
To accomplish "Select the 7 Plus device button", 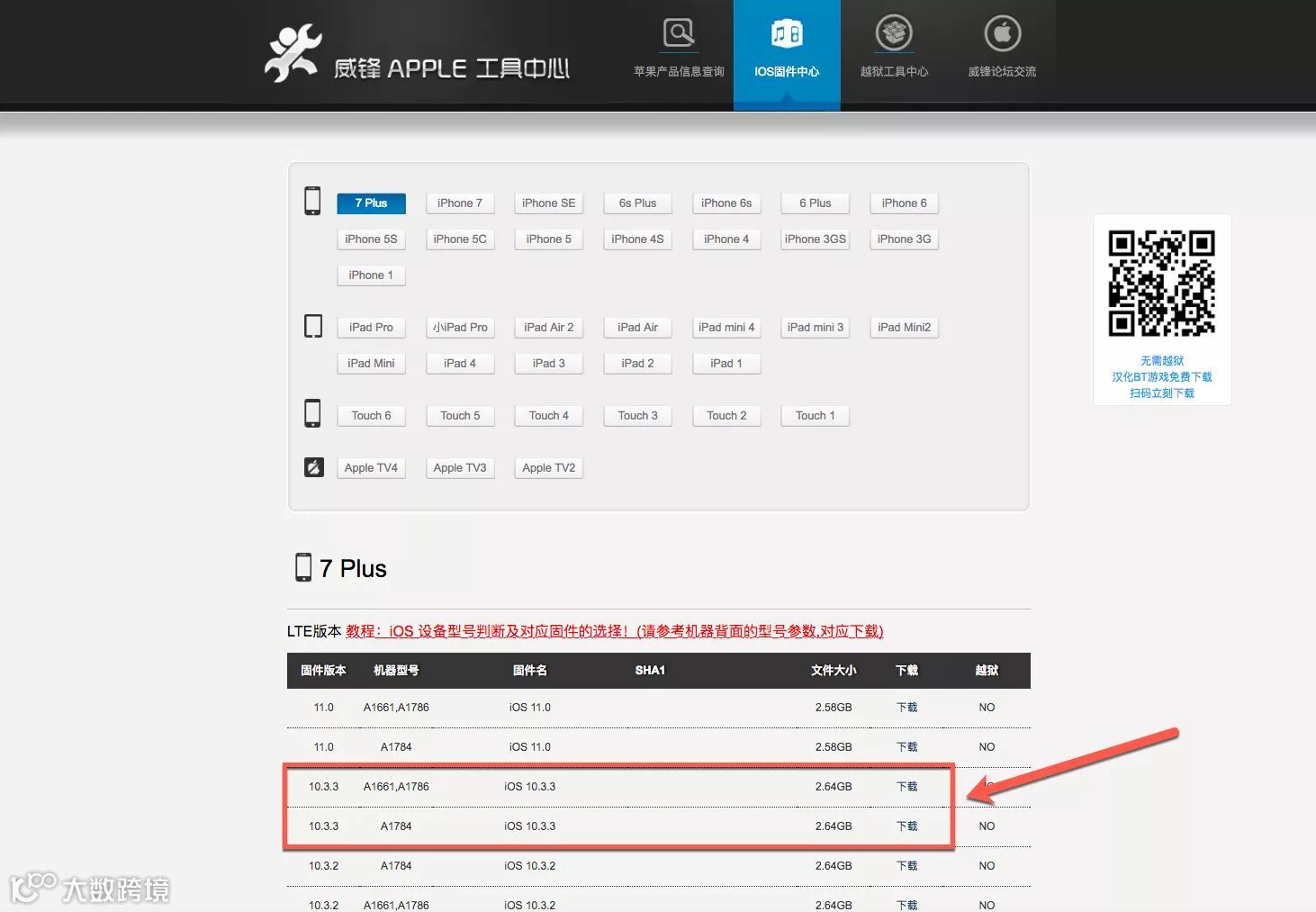I will point(371,203).
